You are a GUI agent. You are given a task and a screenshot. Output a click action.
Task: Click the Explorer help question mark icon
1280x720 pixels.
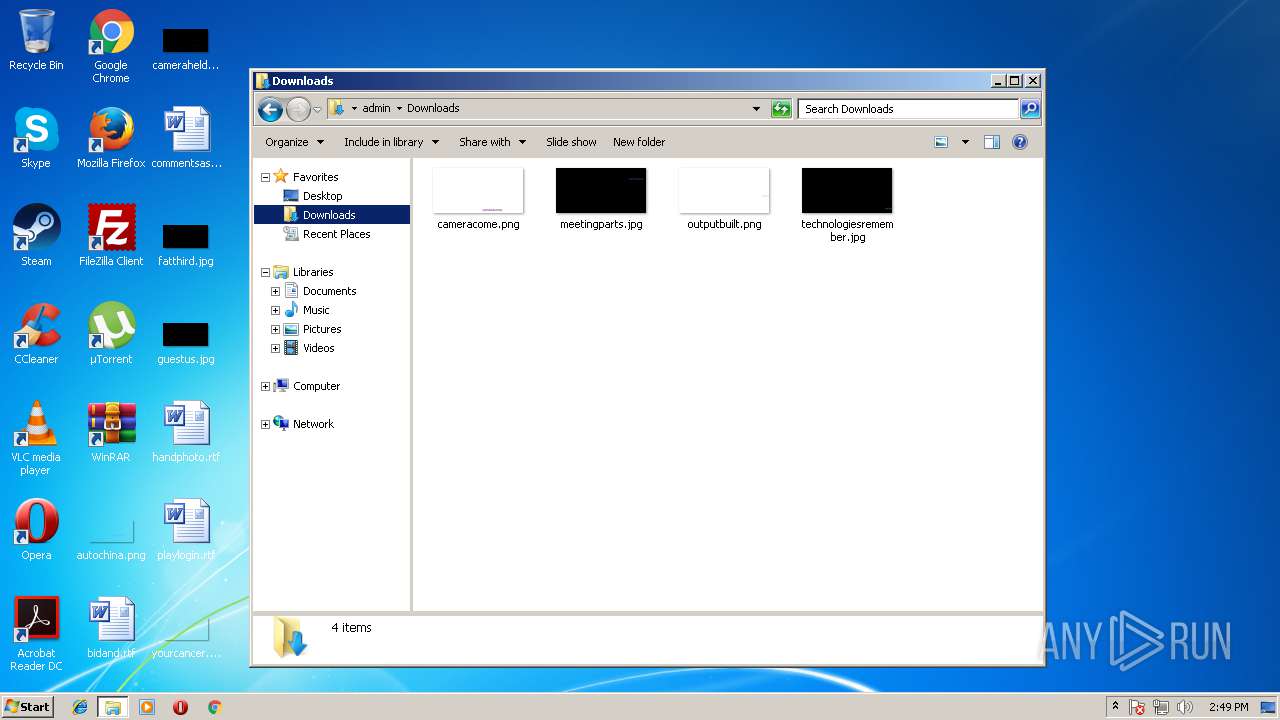click(x=1020, y=142)
